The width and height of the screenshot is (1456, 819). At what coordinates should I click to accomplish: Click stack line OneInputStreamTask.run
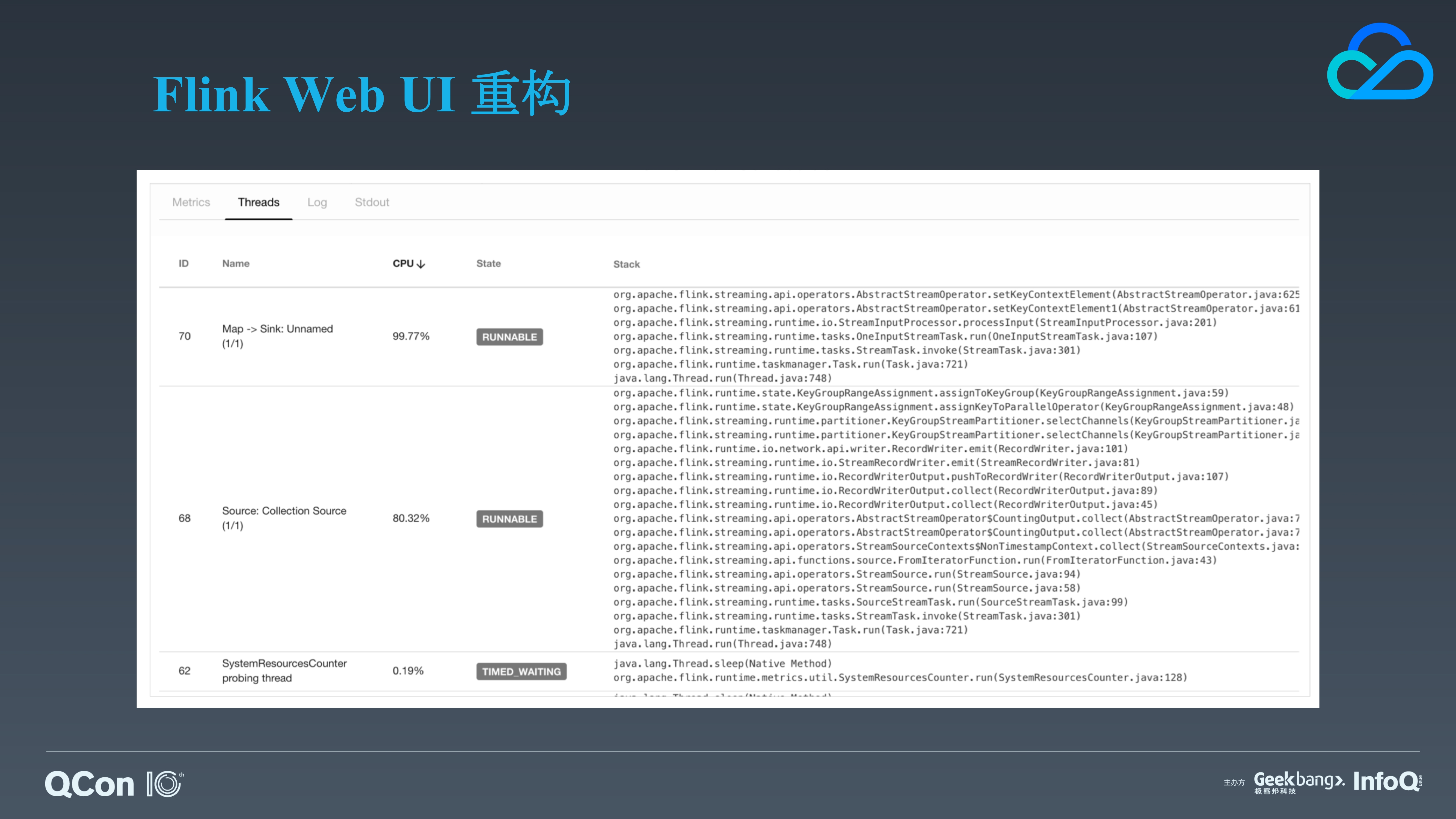(885, 336)
